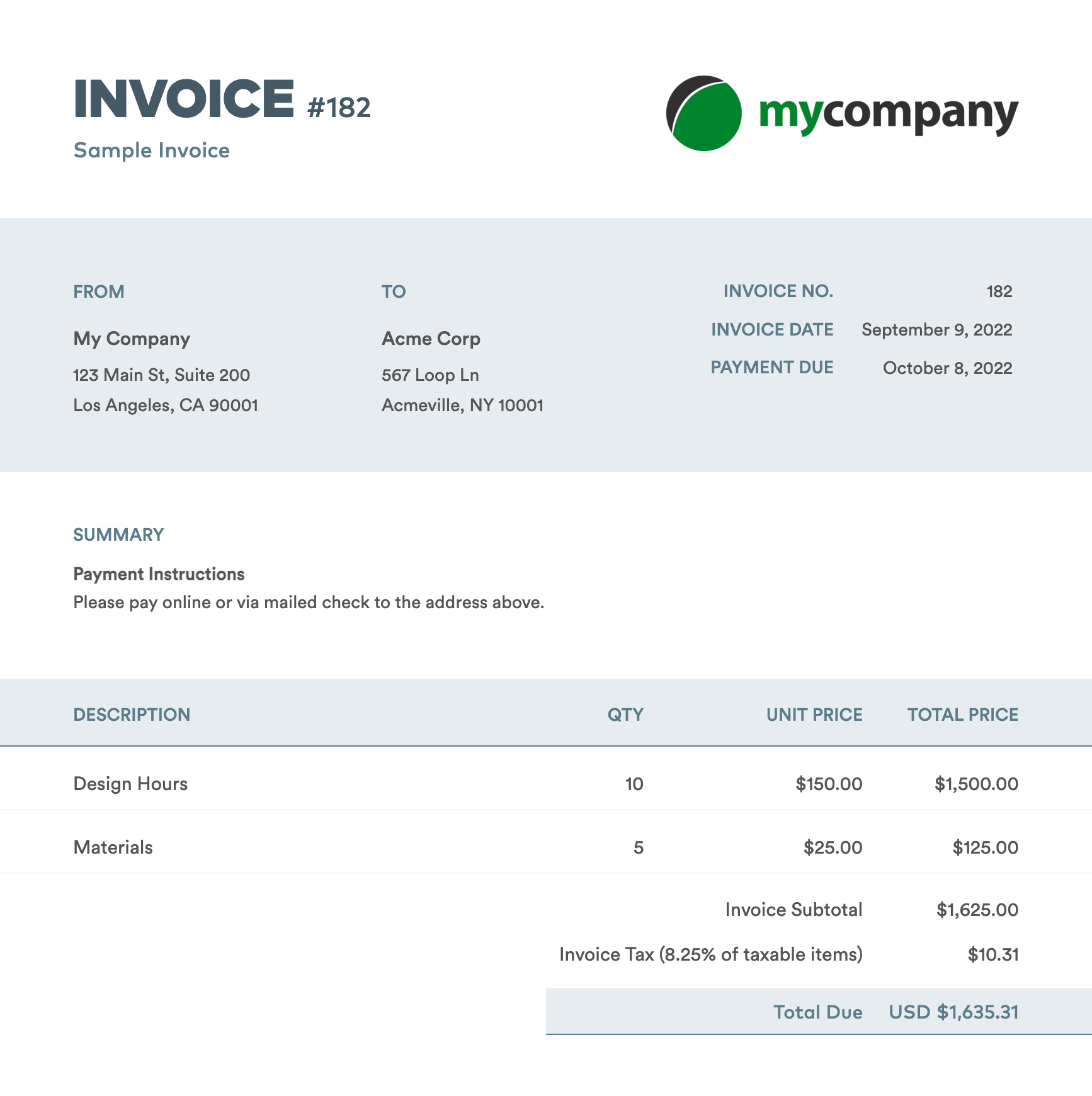
Task: Click the September 9, 2022 invoice date
Action: (936, 330)
